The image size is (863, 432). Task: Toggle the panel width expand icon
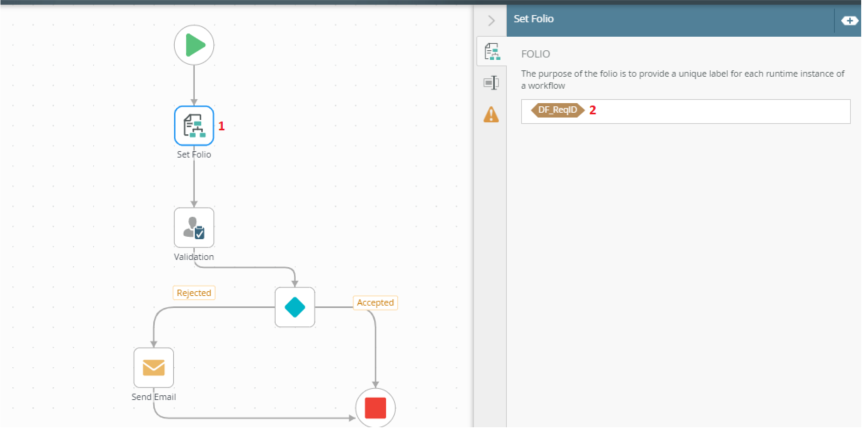click(846, 19)
